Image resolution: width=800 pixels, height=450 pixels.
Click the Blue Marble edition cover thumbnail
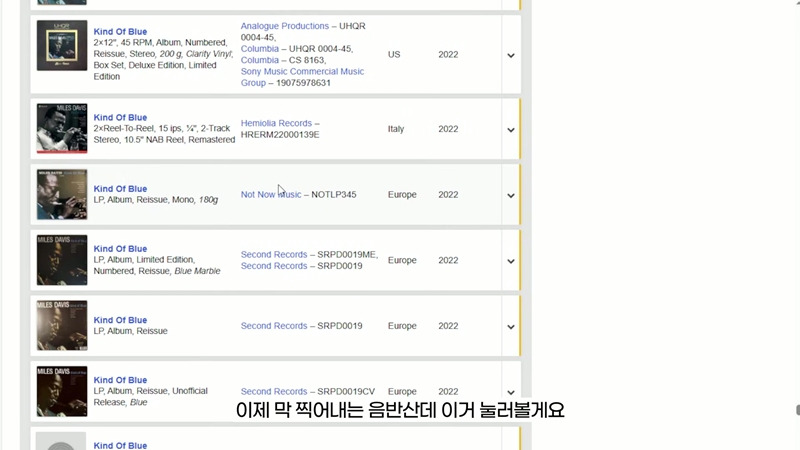pyautogui.click(x=62, y=260)
